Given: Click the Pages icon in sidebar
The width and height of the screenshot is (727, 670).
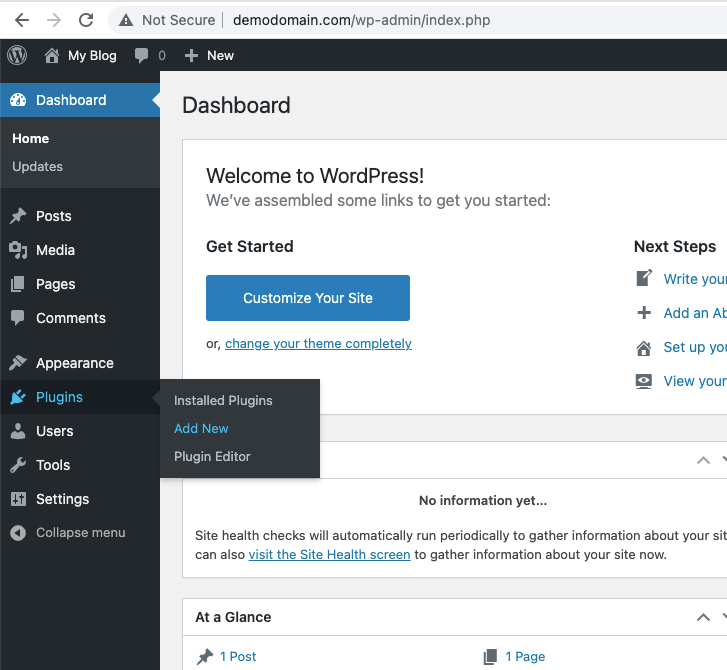Looking at the screenshot, I should click(18, 284).
